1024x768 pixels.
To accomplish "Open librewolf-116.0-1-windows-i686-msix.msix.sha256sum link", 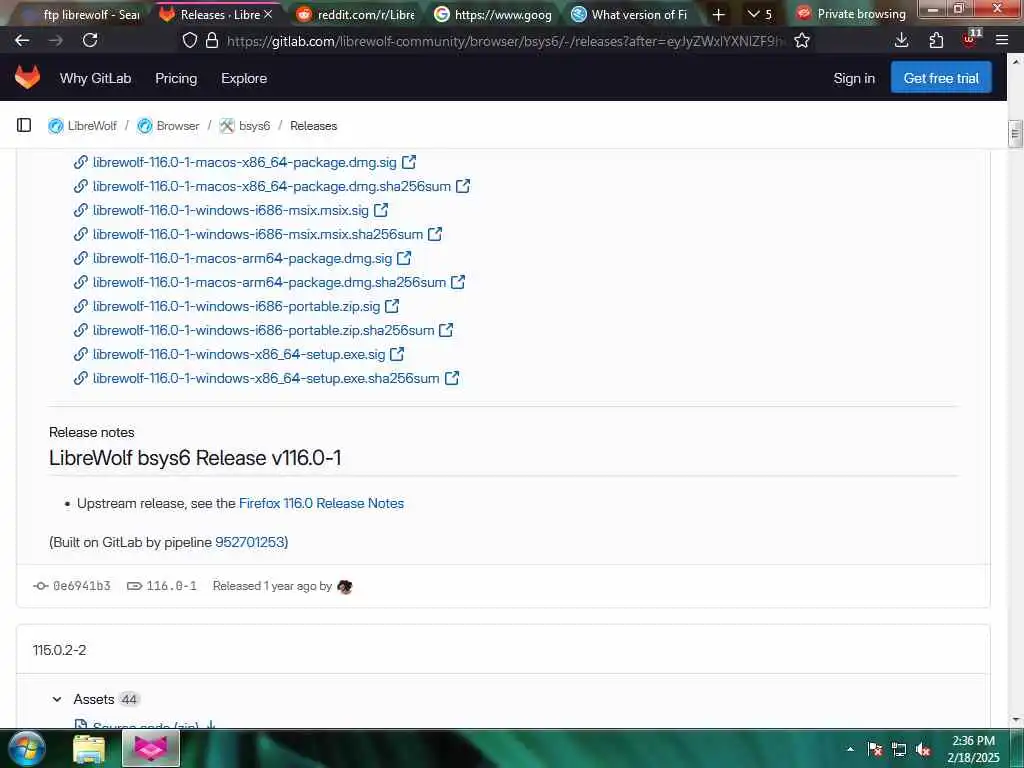I will point(258,234).
